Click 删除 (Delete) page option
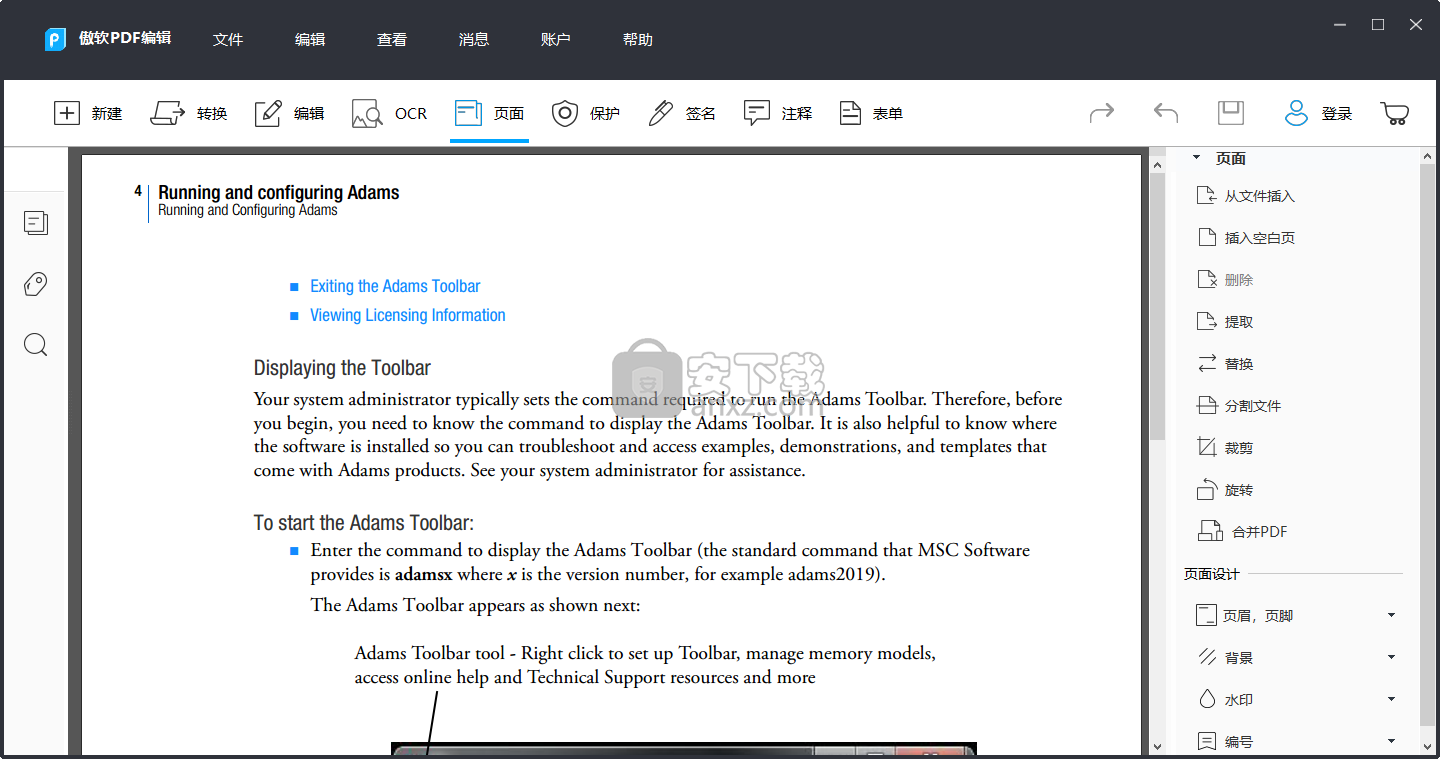The height and width of the screenshot is (759, 1440). tap(1226, 280)
